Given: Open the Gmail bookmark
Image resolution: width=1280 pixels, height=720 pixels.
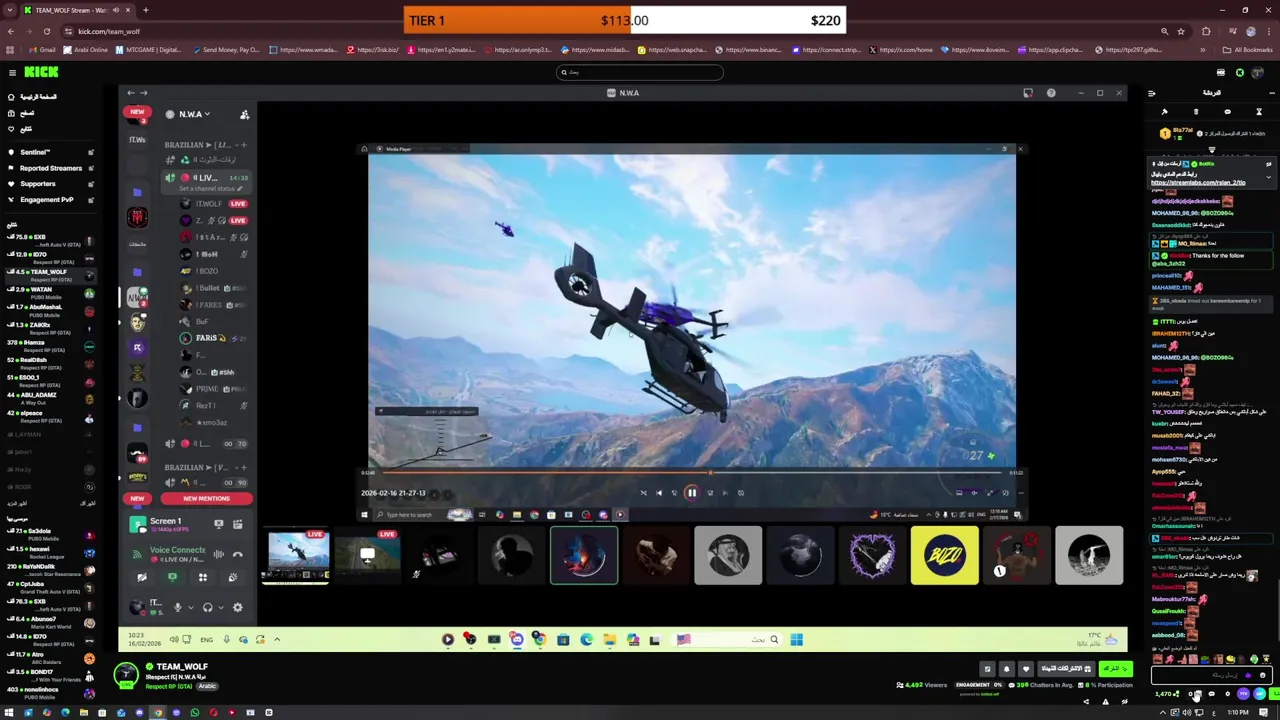Looking at the screenshot, I should point(41,50).
